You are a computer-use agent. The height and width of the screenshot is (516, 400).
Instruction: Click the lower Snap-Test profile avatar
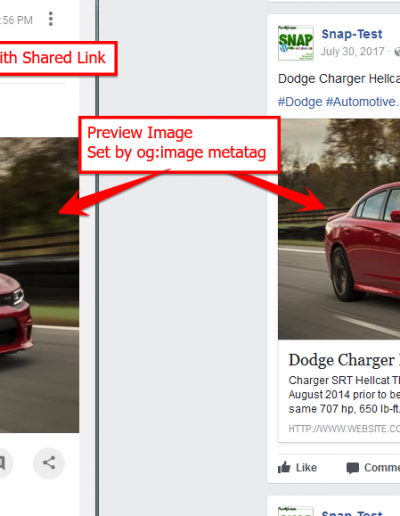click(296, 511)
